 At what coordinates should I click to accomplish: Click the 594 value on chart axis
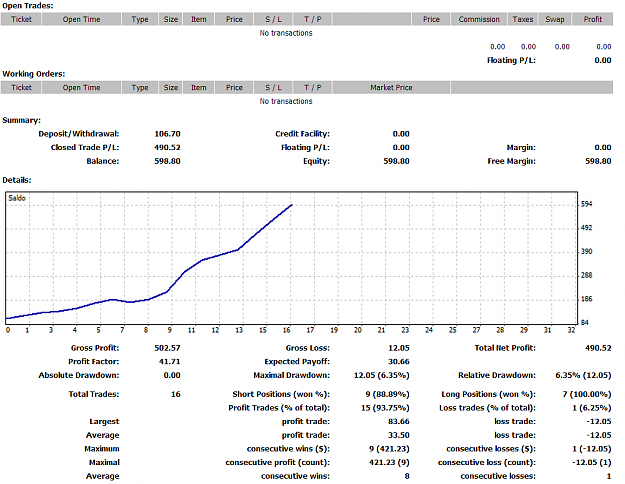tap(586, 204)
